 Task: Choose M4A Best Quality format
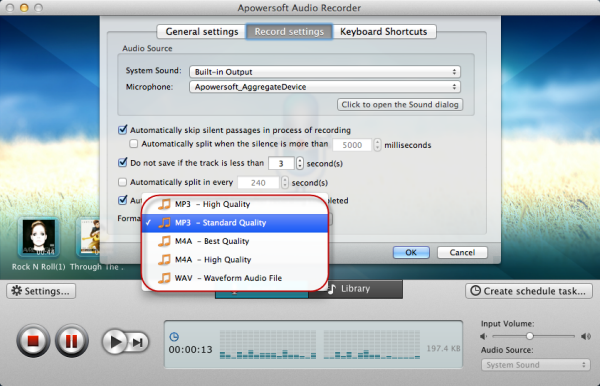[x=235, y=241]
